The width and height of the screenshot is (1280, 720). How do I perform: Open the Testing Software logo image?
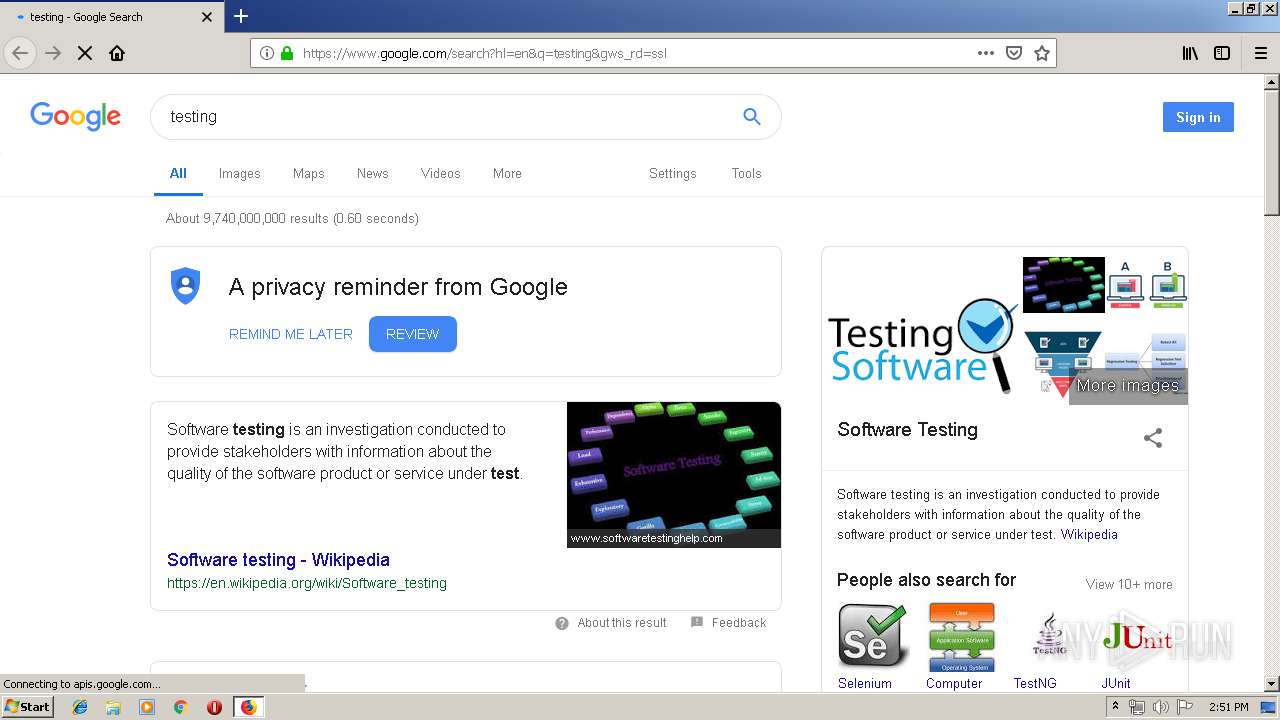click(x=921, y=345)
